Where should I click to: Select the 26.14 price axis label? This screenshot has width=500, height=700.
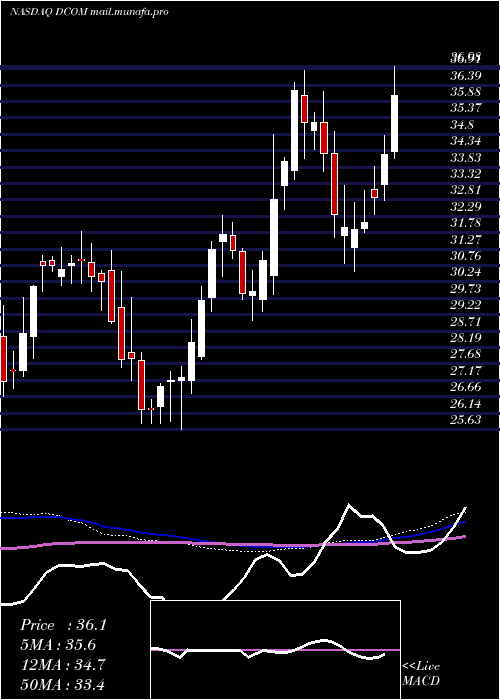[x=466, y=403]
